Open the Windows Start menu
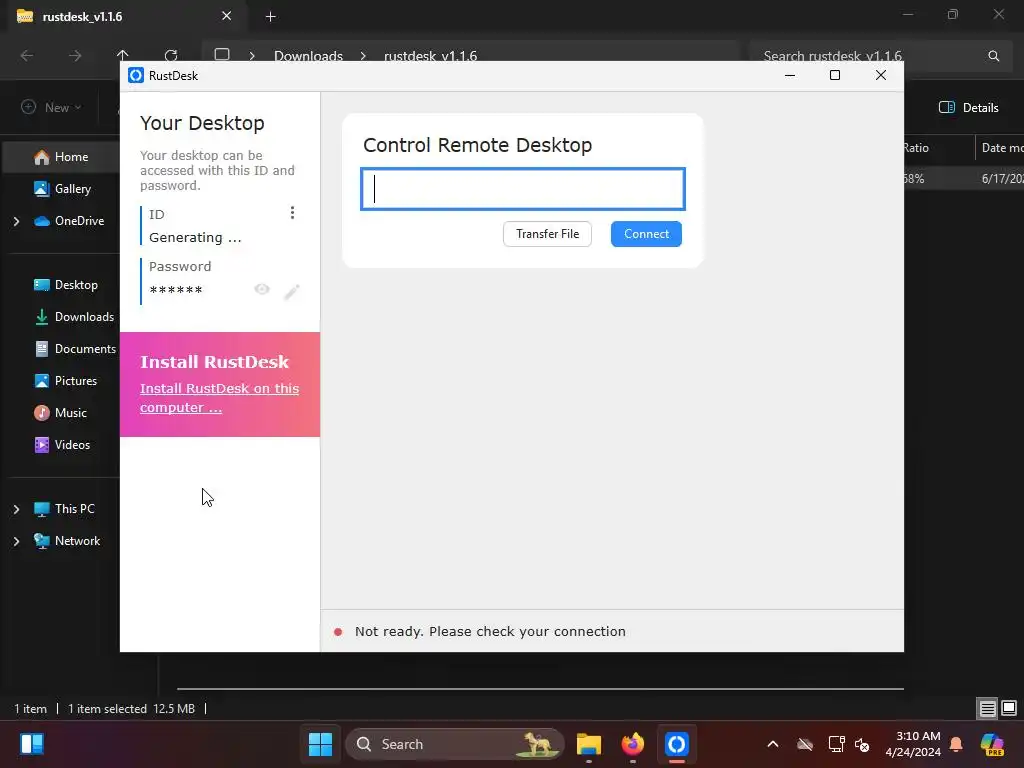 (320, 744)
